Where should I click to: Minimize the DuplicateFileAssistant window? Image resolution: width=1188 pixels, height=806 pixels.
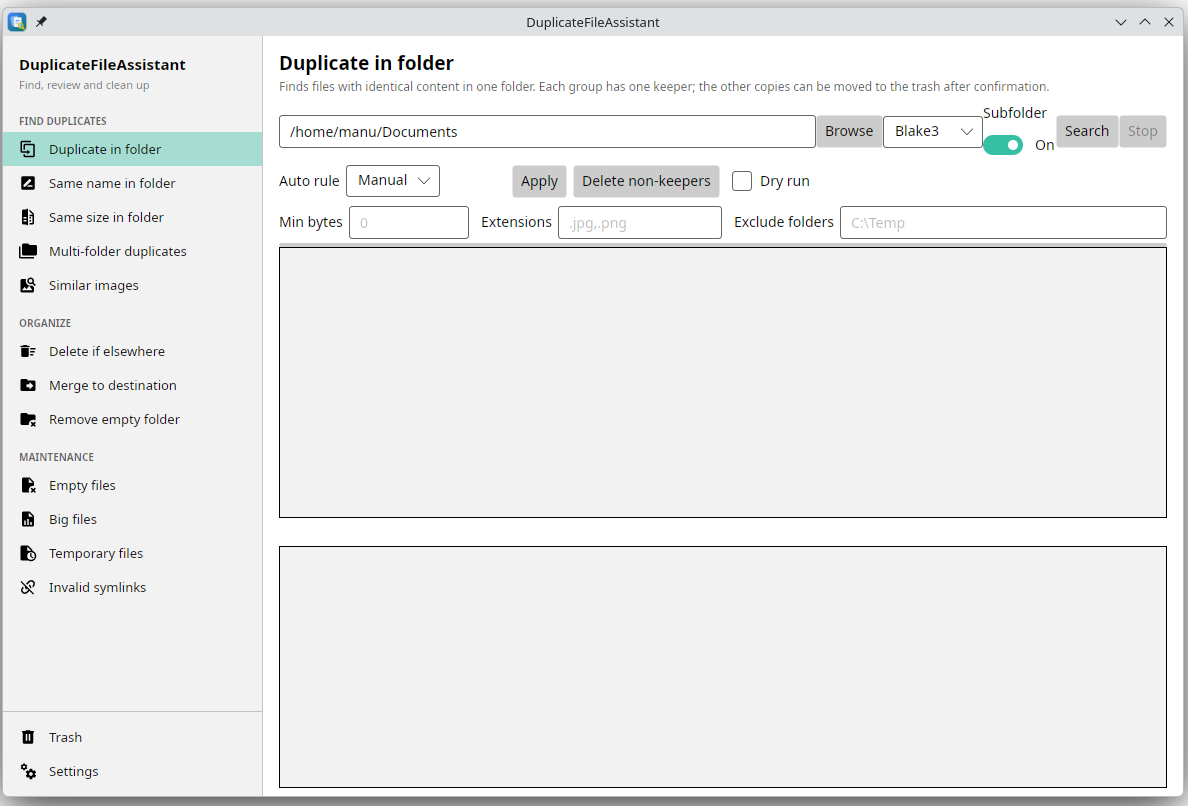[1121, 22]
